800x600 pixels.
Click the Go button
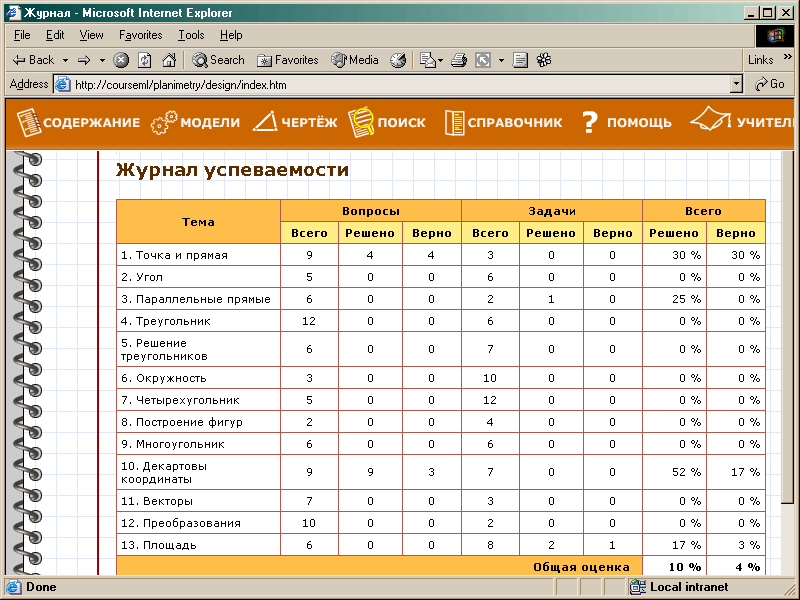coord(770,84)
